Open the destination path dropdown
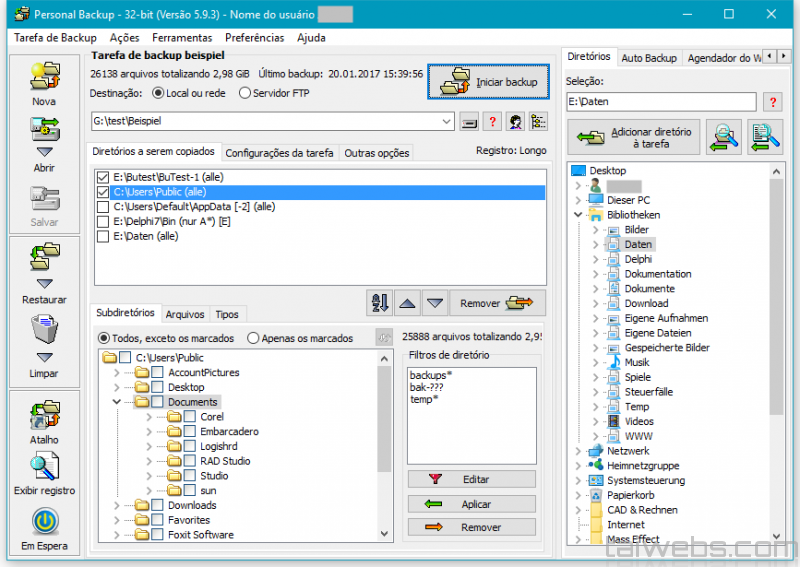 (x=446, y=122)
